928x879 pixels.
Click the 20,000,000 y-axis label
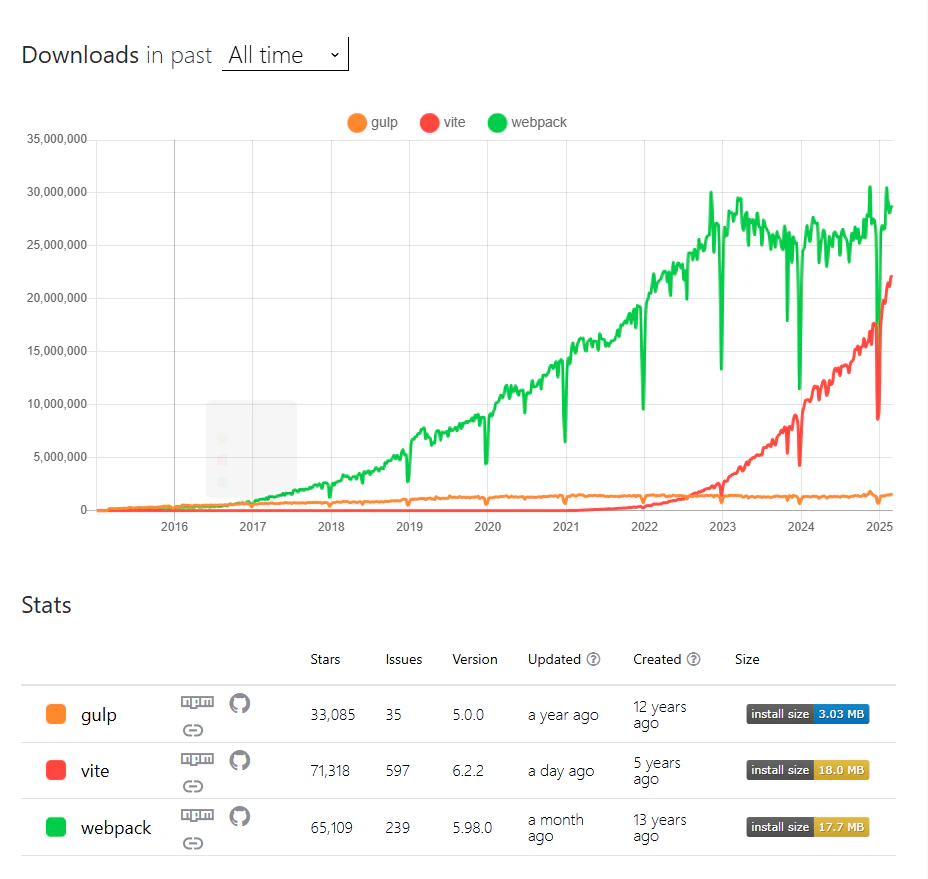pos(57,298)
